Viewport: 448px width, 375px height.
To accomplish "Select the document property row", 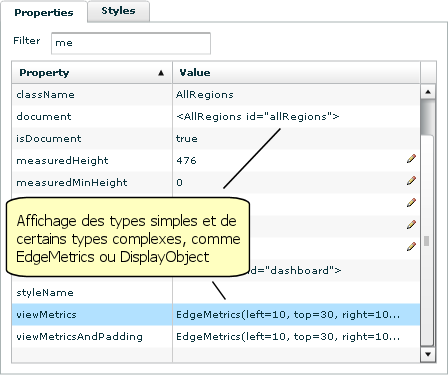I will (216, 117).
